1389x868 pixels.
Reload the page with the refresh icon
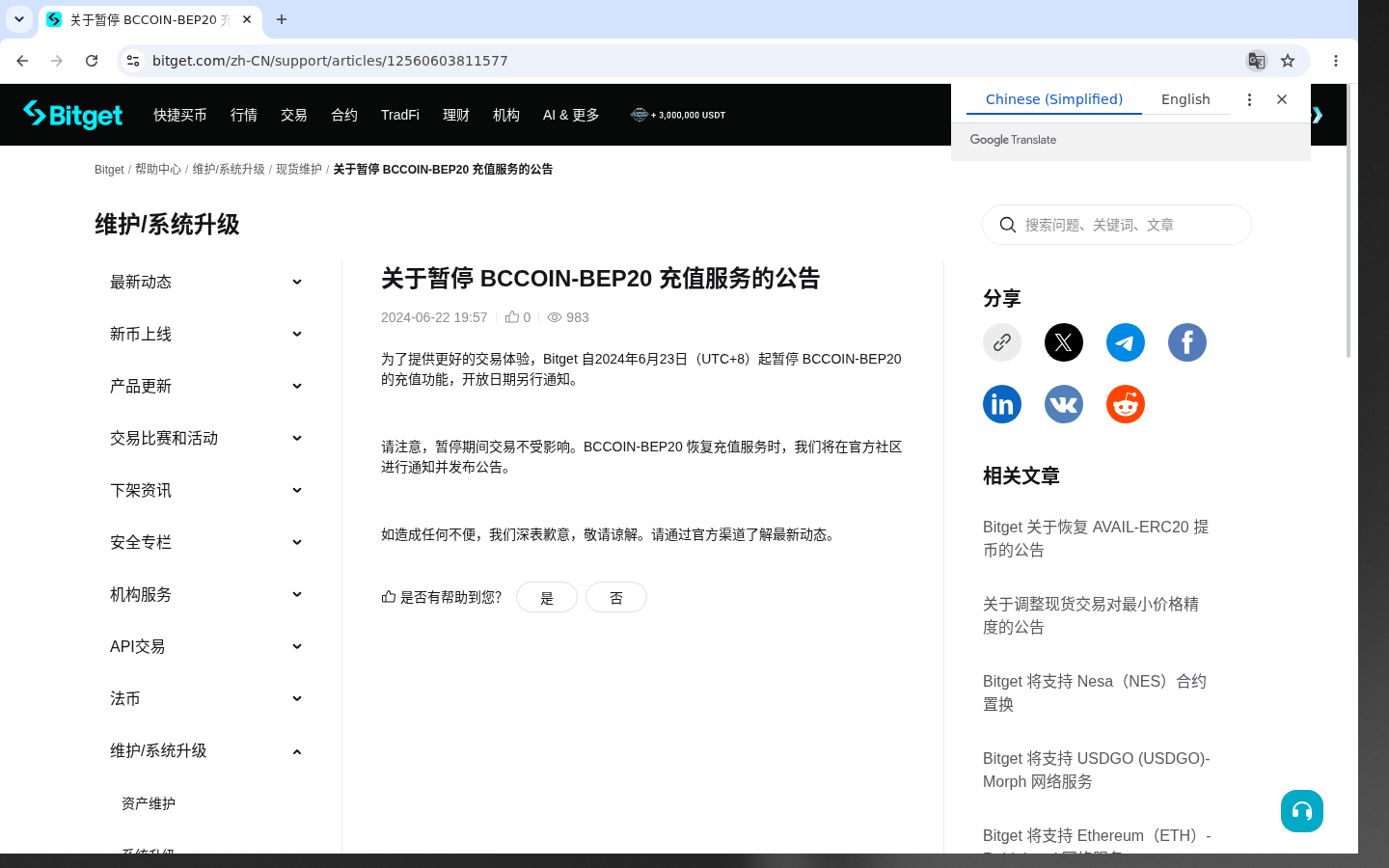[92, 61]
